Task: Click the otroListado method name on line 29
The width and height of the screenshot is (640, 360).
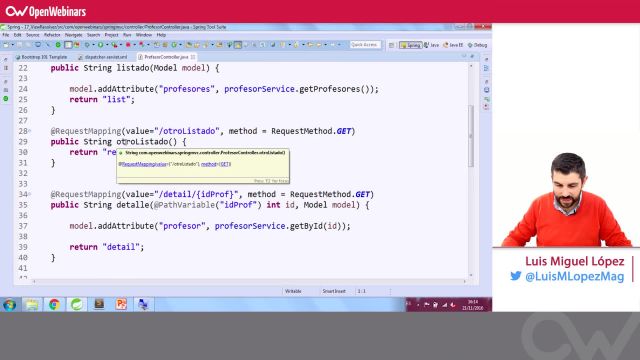Action: pyautogui.click(x=142, y=142)
